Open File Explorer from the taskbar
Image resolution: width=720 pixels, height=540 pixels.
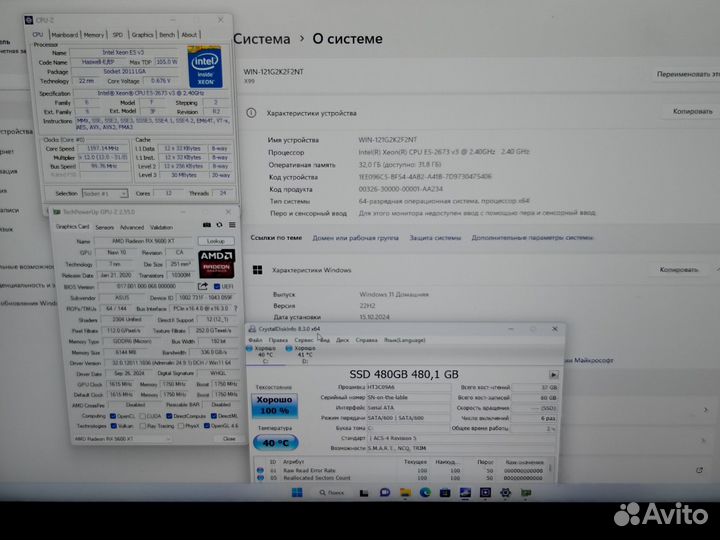pyautogui.click(x=405, y=493)
